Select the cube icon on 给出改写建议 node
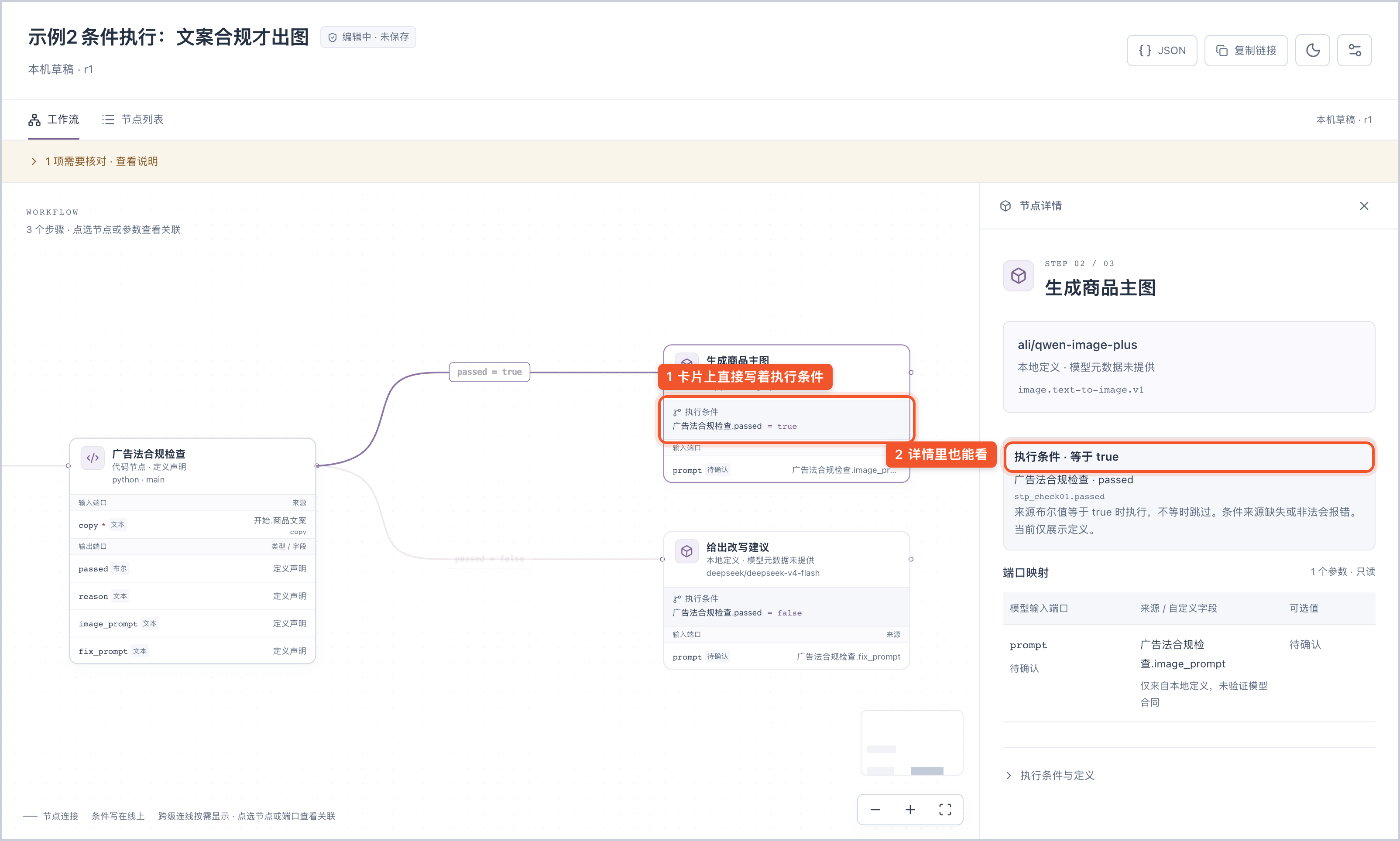The image size is (1400, 841). pos(686,551)
